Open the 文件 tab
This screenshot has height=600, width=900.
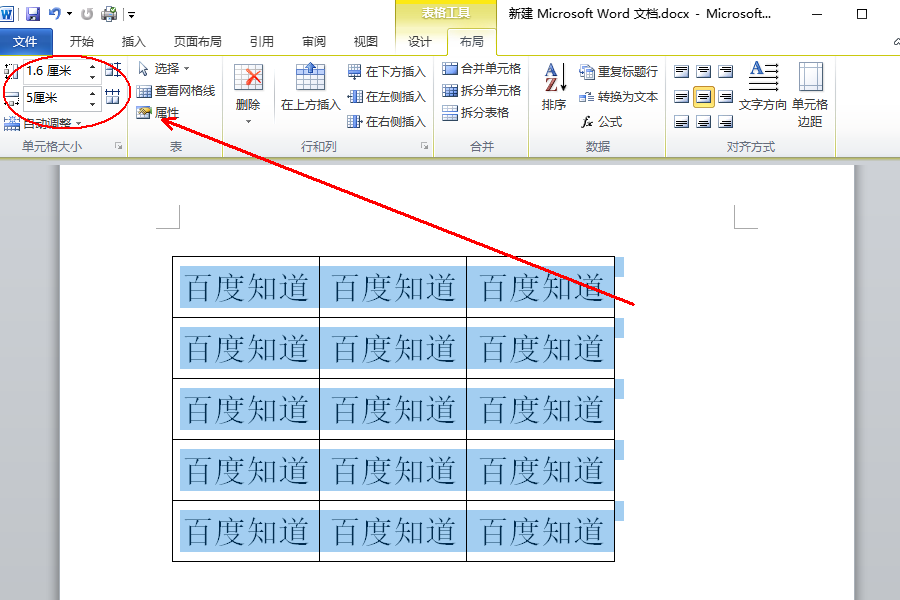pos(25,41)
